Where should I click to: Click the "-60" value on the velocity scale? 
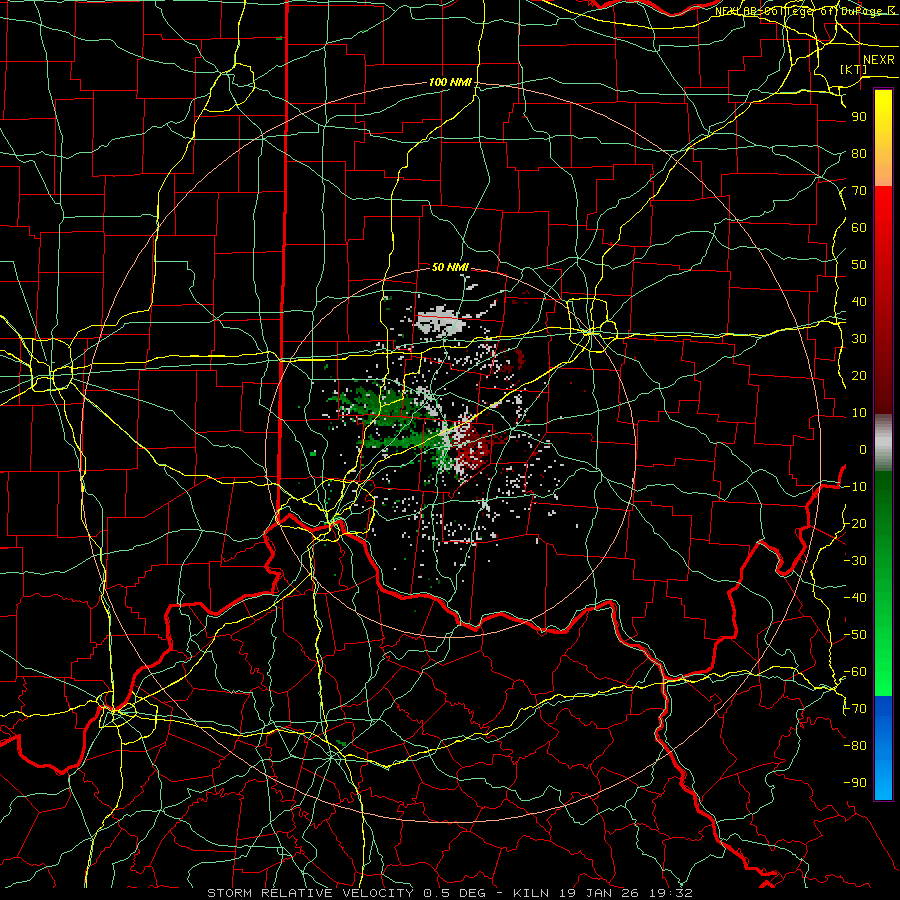click(855, 672)
